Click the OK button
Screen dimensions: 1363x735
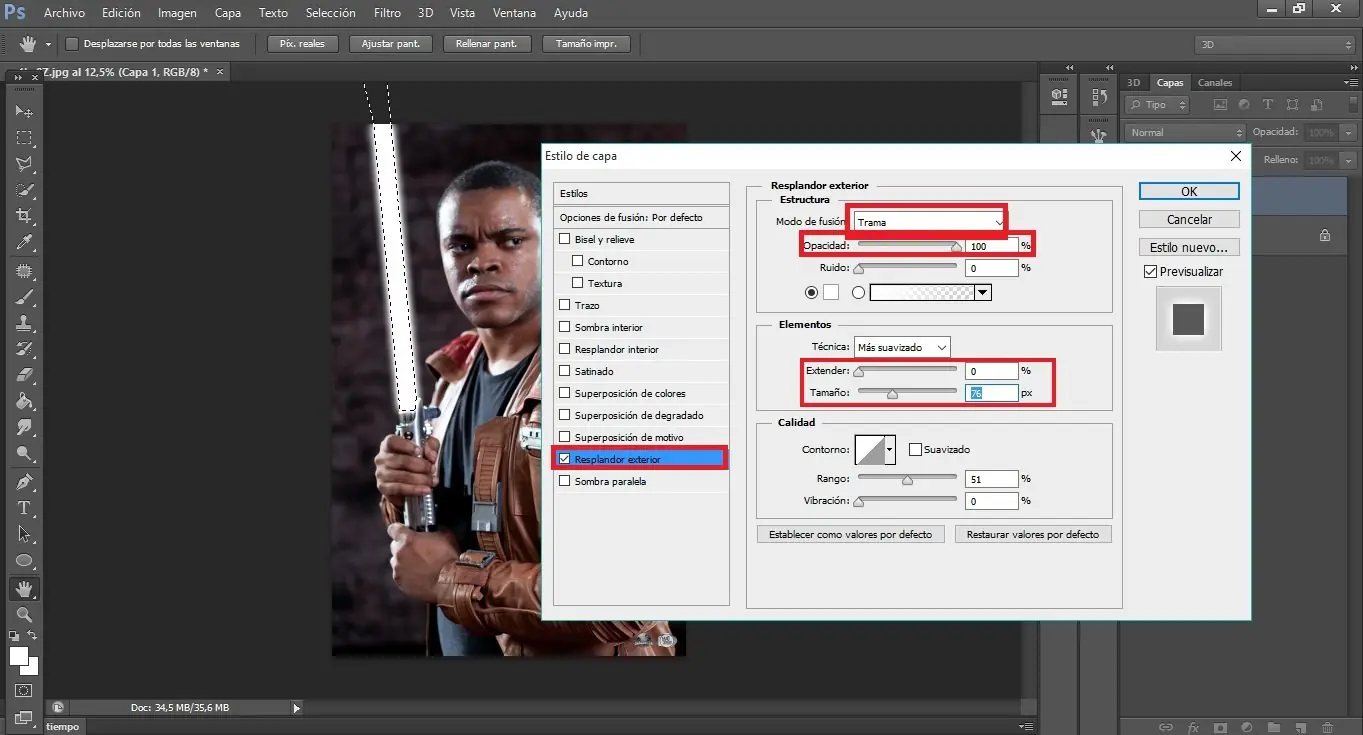pyautogui.click(x=1188, y=191)
